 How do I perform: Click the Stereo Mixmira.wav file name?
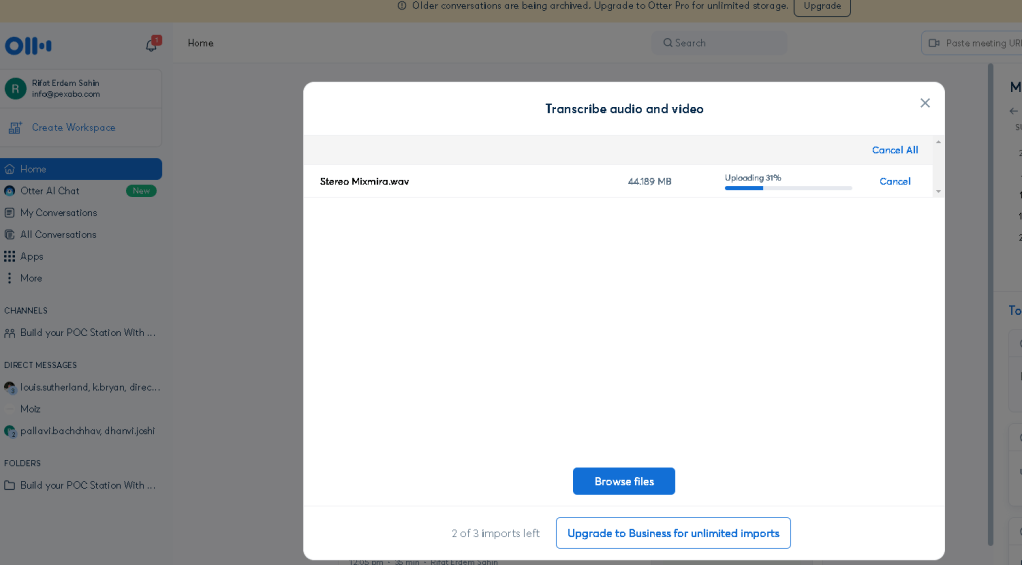[364, 181]
